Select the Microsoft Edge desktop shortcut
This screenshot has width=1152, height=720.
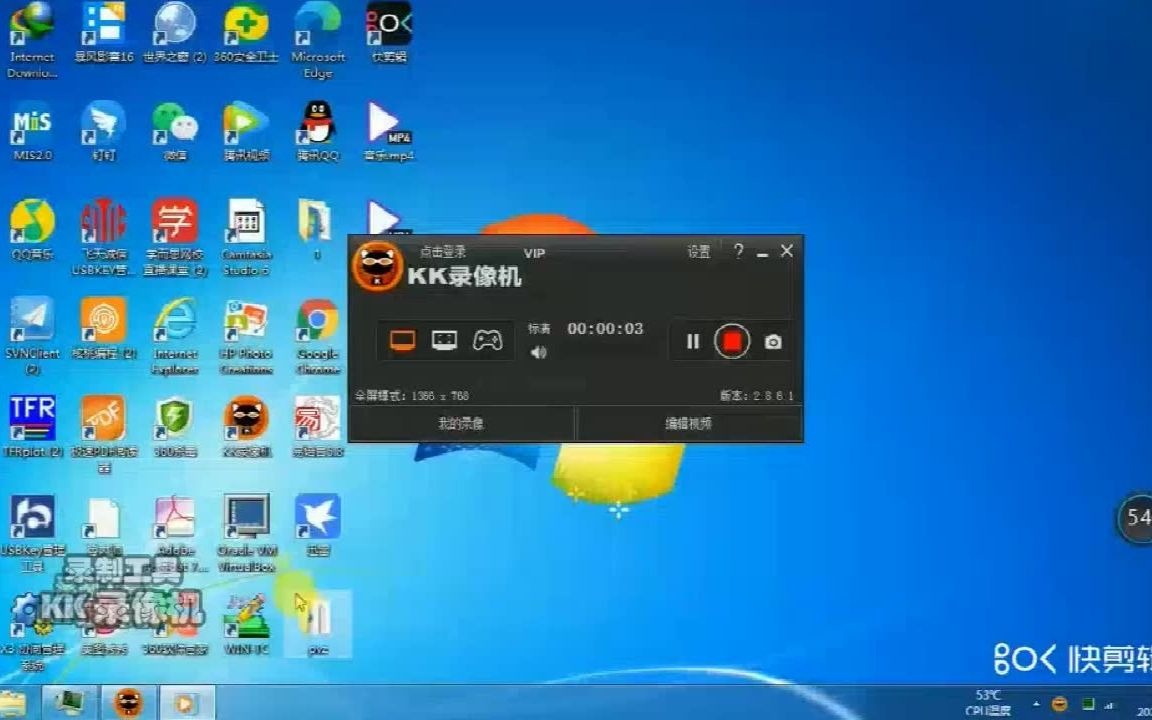point(317,40)
